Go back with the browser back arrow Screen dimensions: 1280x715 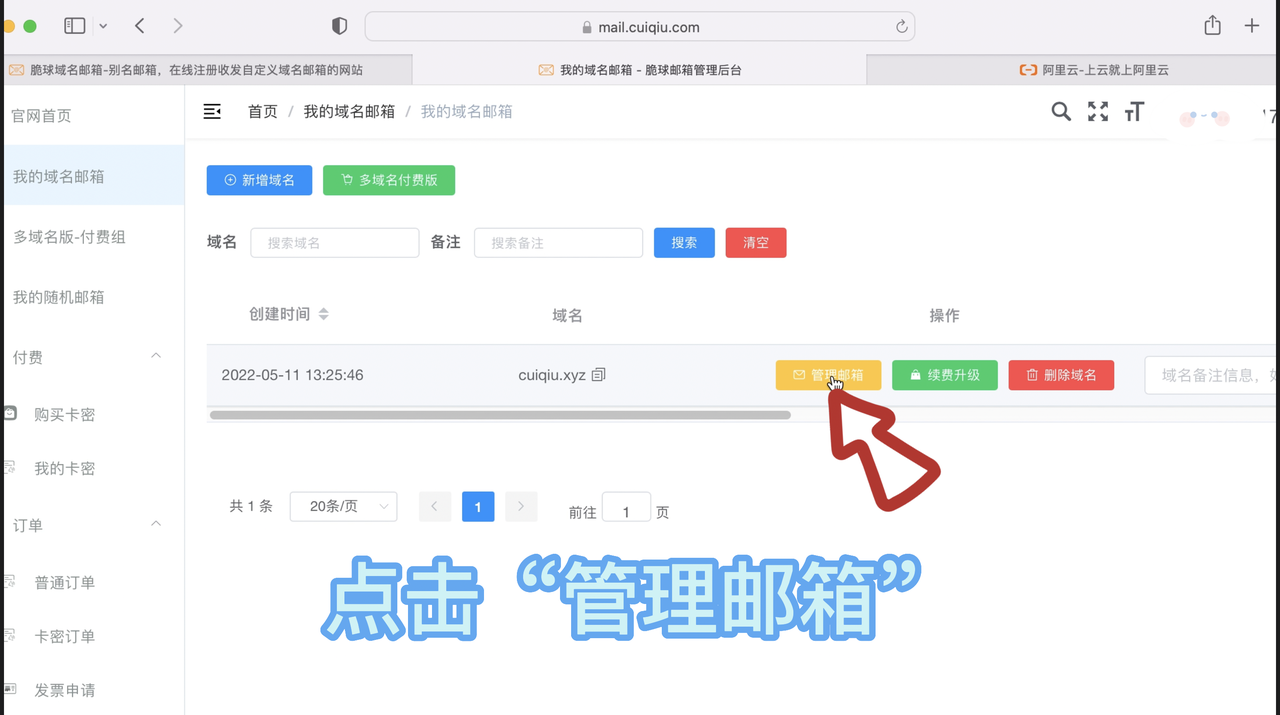click(x=140, y=26)
